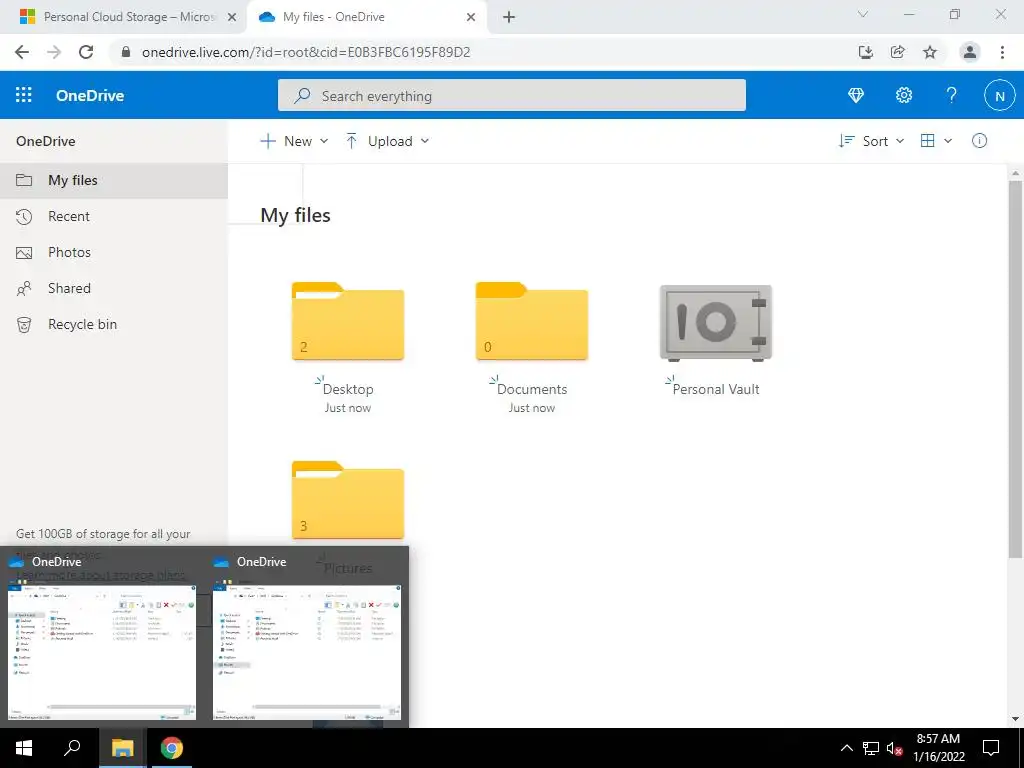
Task: Open account manager avatar N
Action: point(999,96)
